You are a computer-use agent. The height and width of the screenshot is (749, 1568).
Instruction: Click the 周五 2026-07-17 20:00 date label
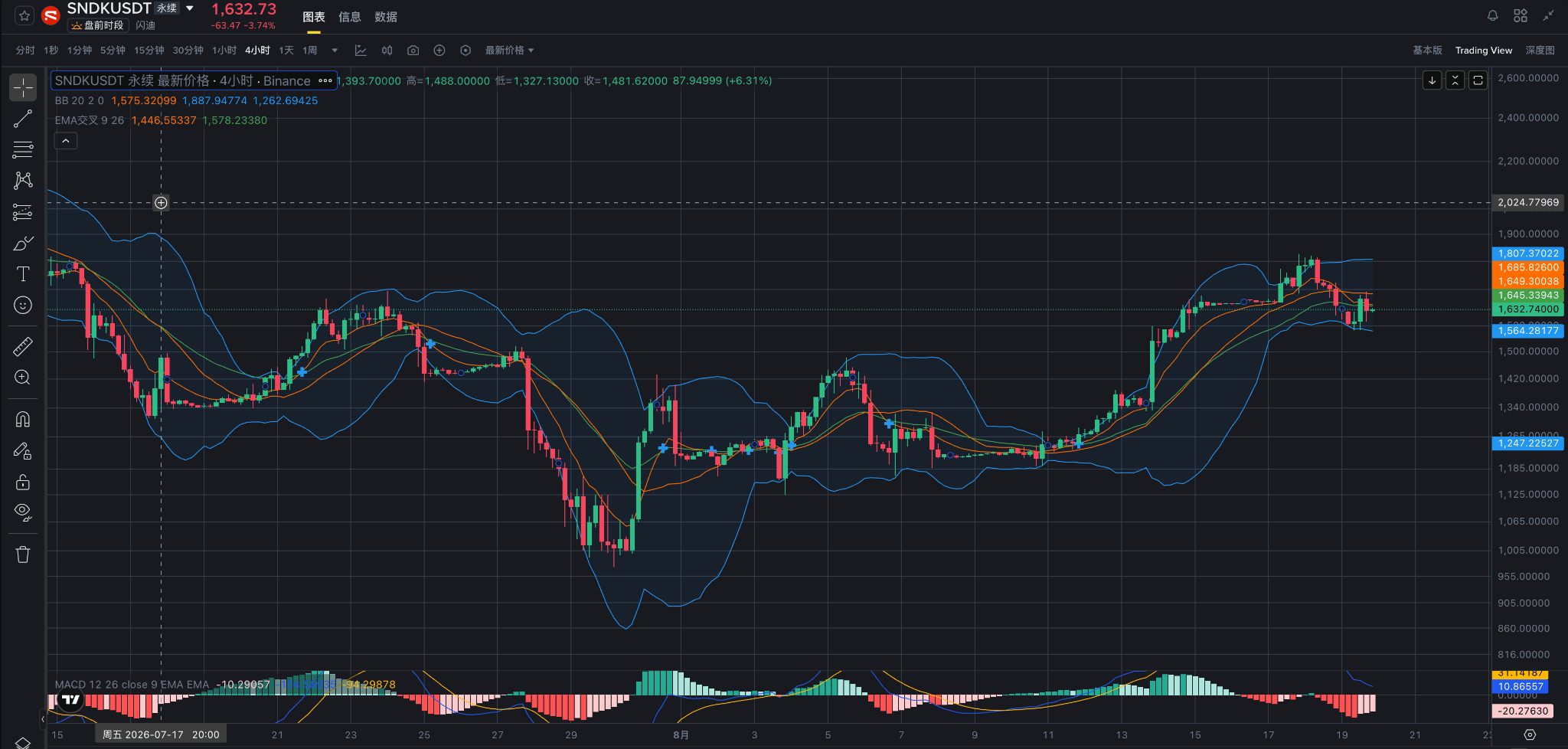[161, 734]
